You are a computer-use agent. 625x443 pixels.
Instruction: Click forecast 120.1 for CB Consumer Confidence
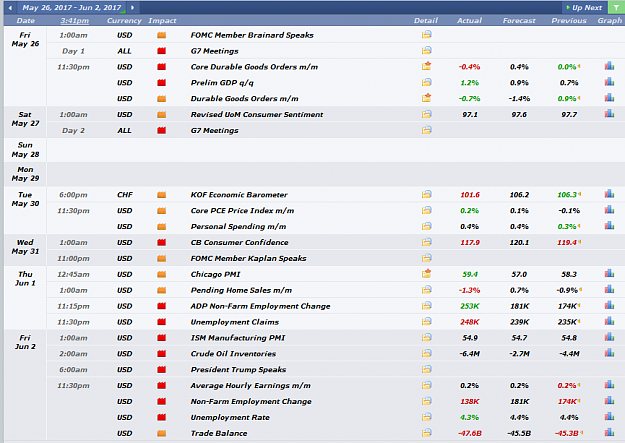click(519, 242)
